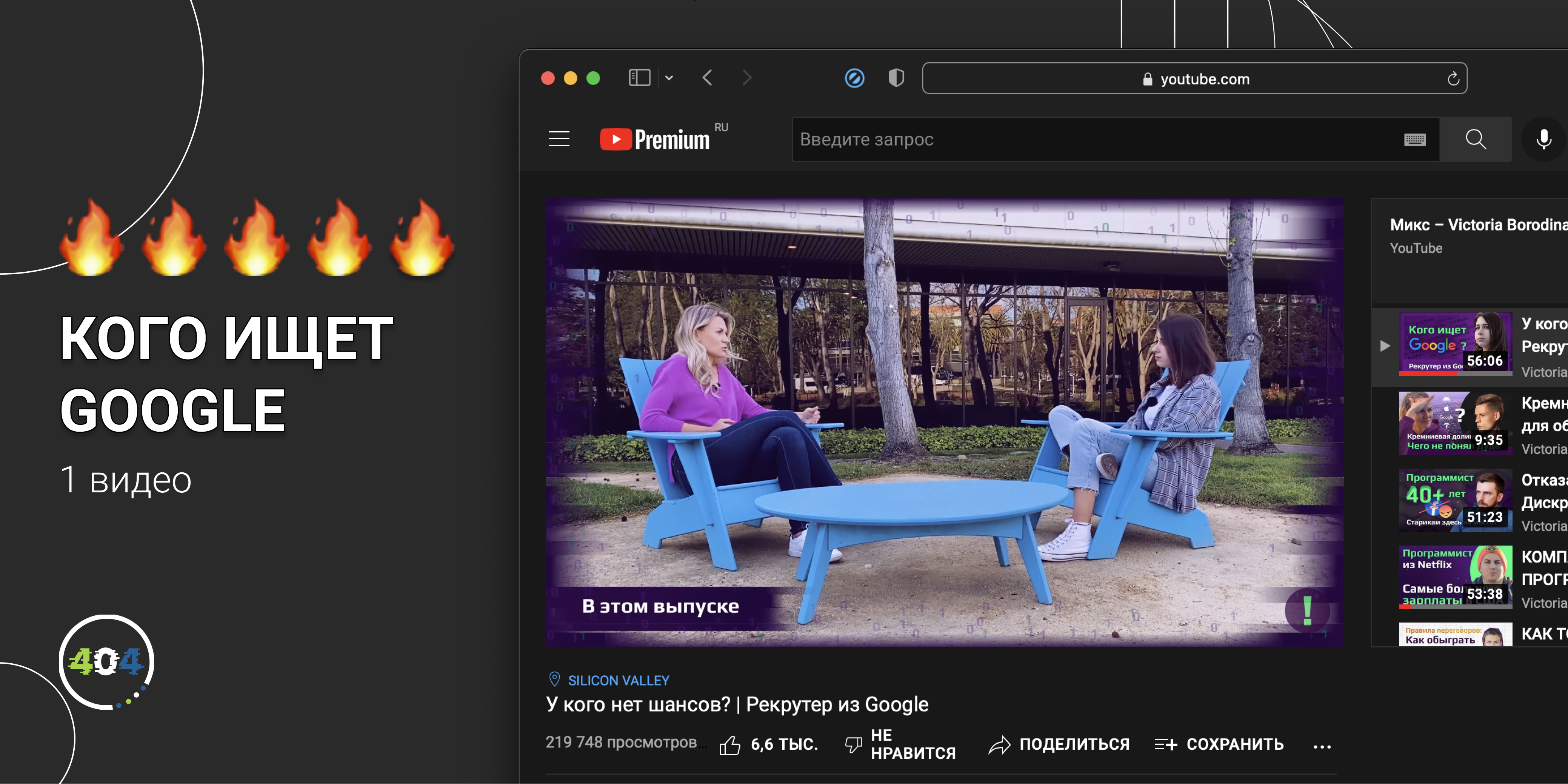Select the youtube.com address bar
Image resolution: width=1568 pixels, height=784 pixels.
pos(1194,78)
